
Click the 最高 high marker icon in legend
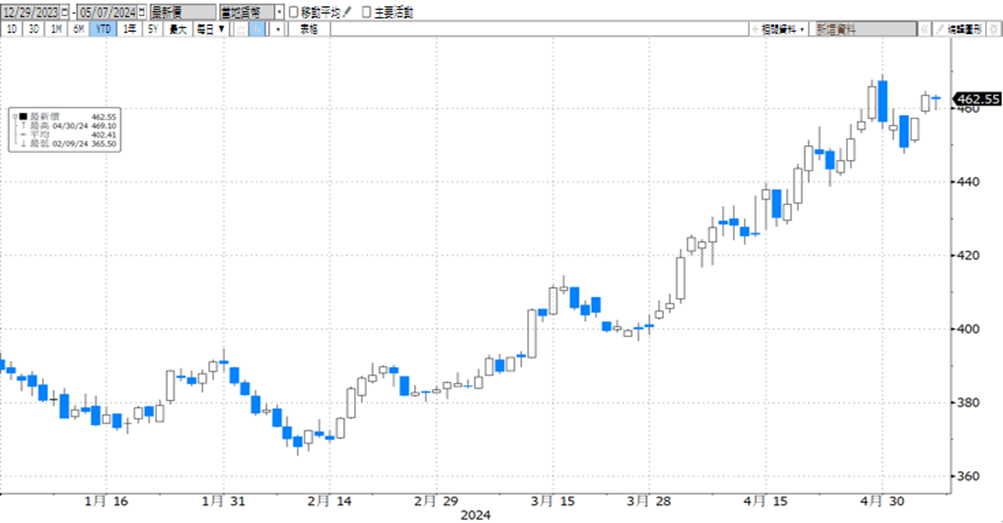point(24,125)
